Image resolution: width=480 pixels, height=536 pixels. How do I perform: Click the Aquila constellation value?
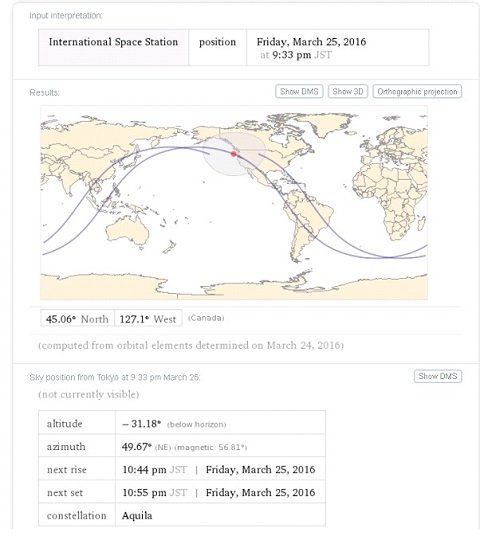[137, 515]
